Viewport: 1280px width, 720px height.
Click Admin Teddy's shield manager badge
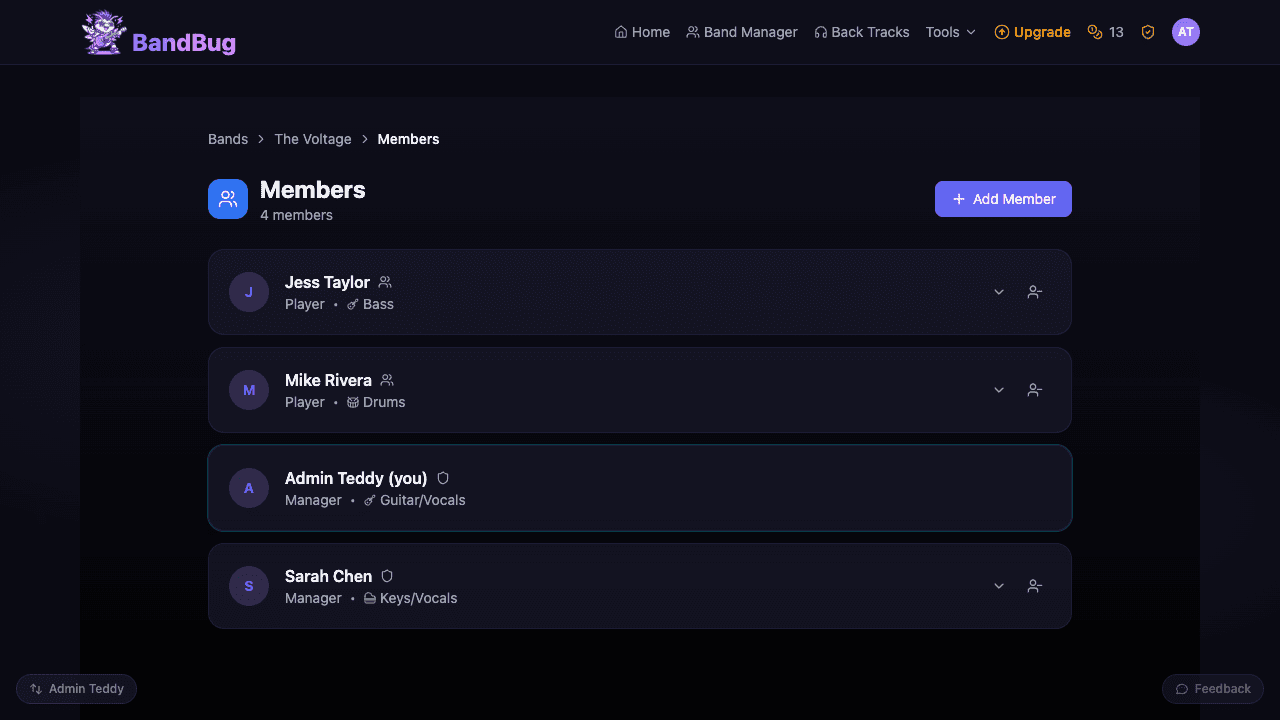point(442,477)
